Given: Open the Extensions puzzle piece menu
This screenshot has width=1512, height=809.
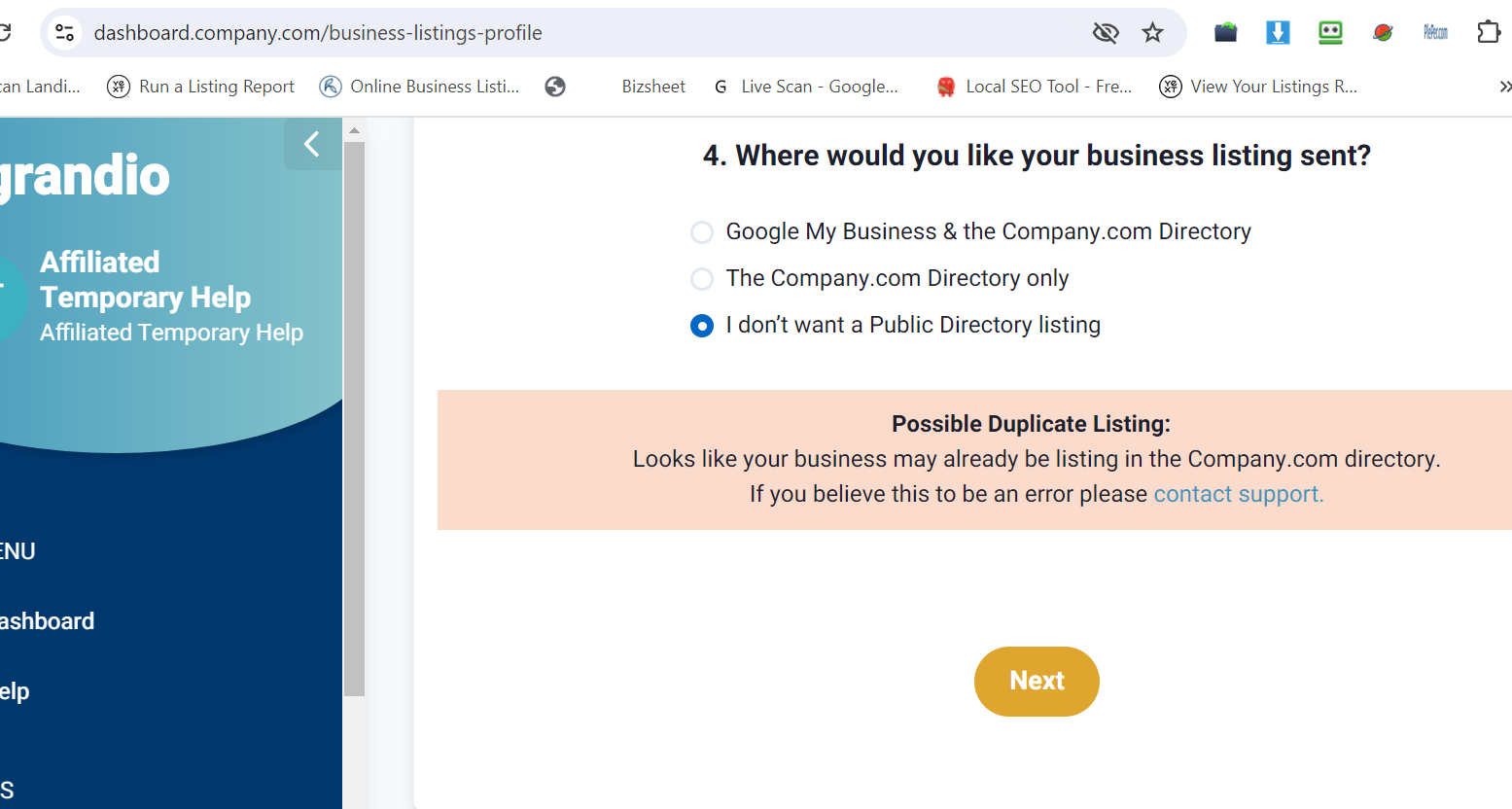Looking at the screenshot, I should 1488,33.
